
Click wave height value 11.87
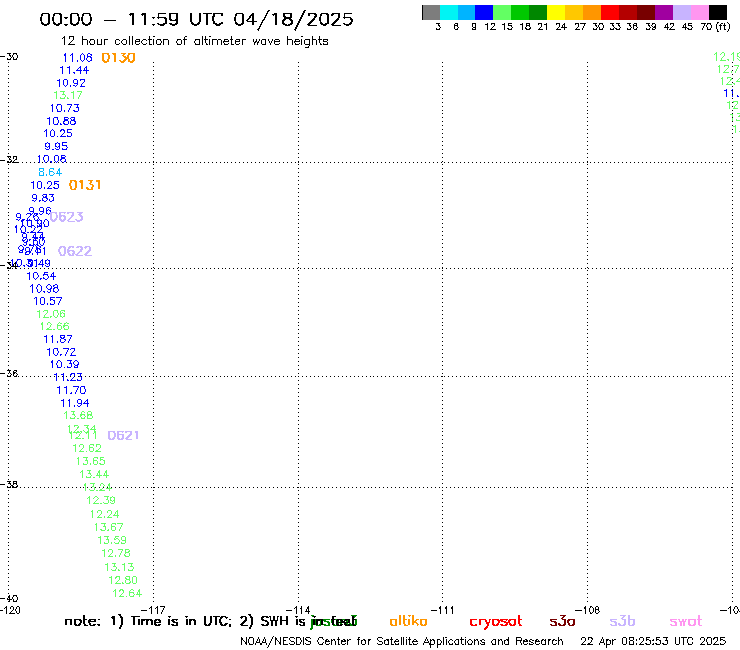click(58, 339)
